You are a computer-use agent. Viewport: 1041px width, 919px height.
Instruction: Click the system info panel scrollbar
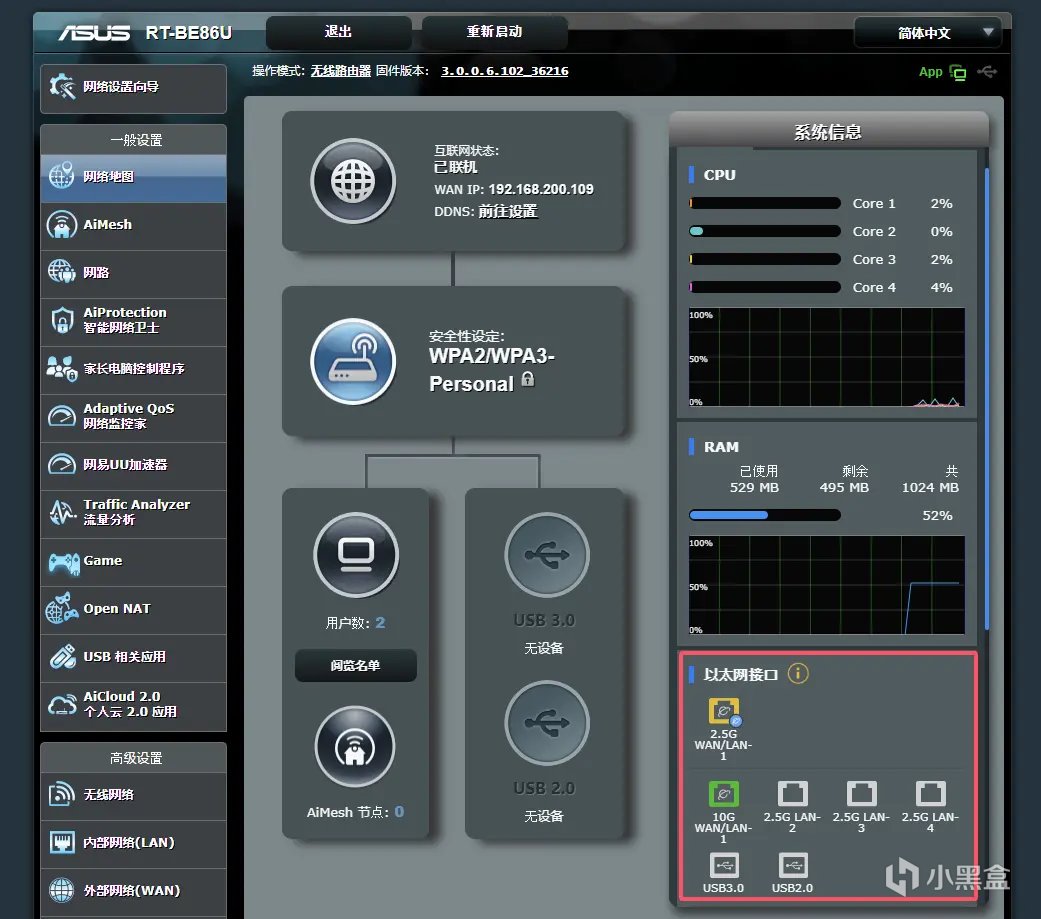pyautogui.click(x=987, y=398)
